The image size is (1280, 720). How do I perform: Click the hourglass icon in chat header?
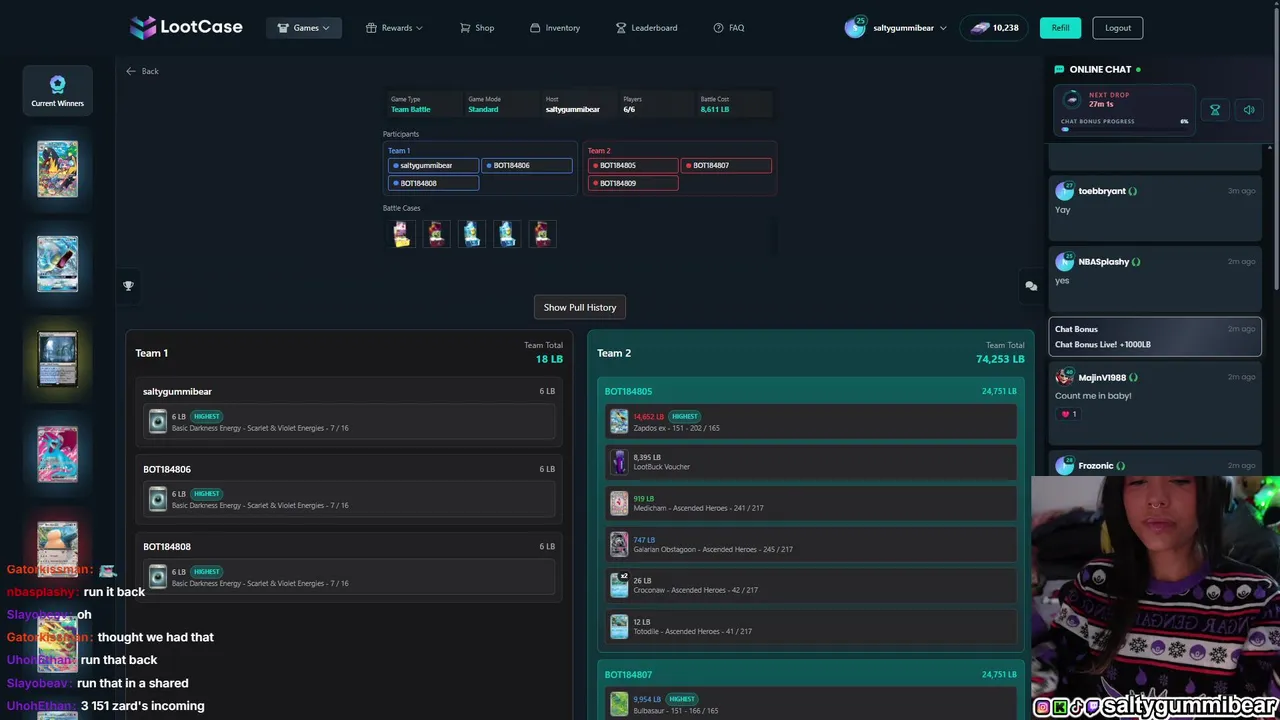click(x=1215, y=110)
